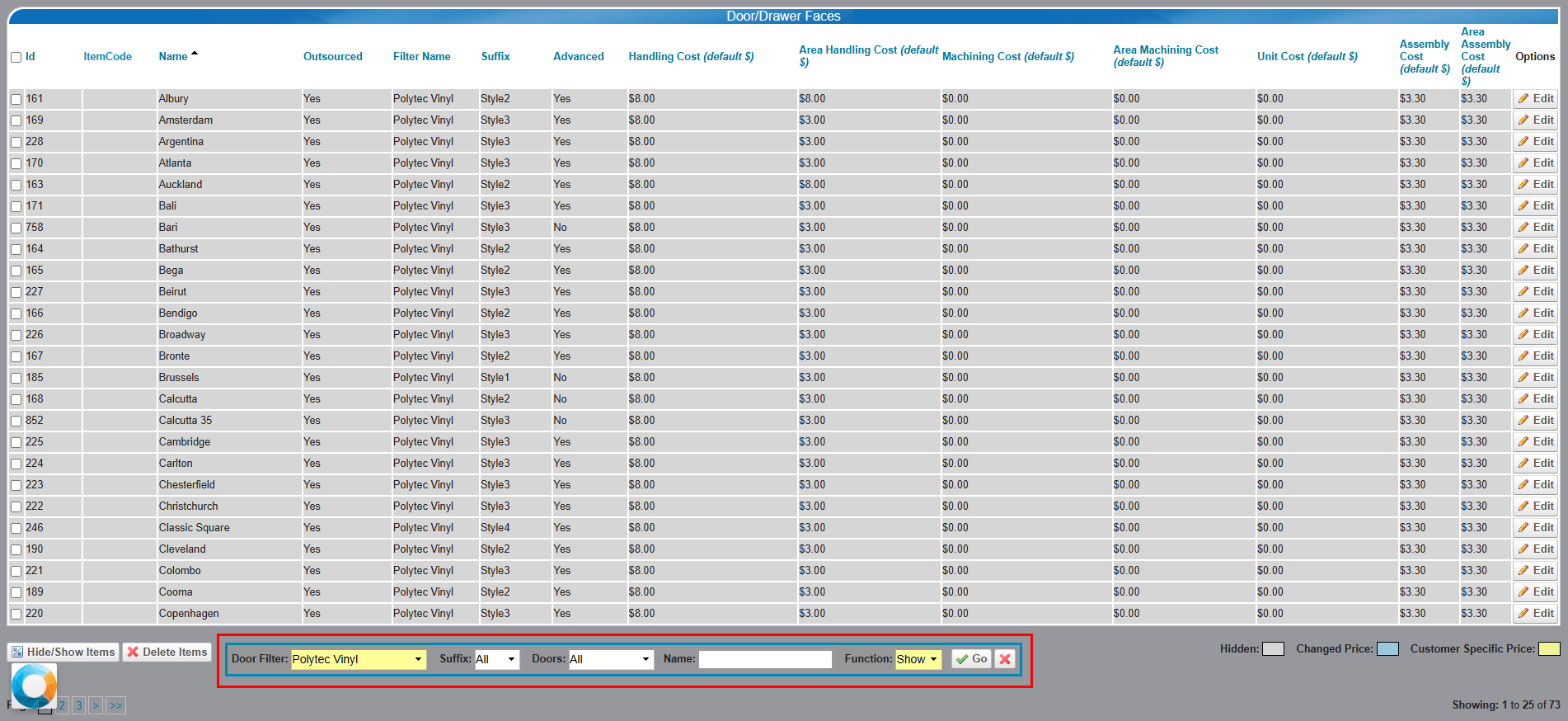Click the pencil Edit icon for Albury
This screenshot has width=1568, height=721.
point(1523,99)
